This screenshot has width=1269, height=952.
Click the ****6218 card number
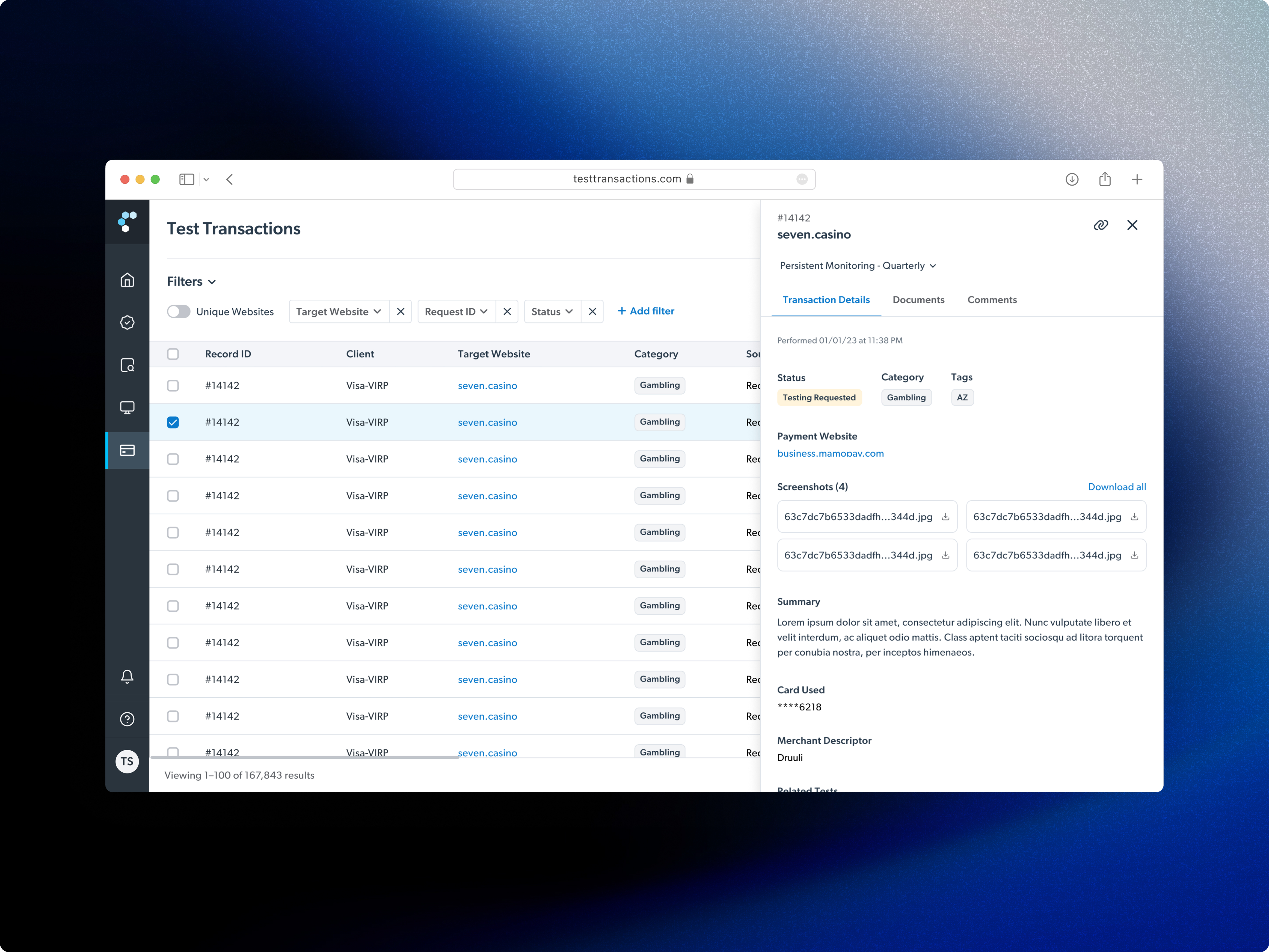click(799, 707)
